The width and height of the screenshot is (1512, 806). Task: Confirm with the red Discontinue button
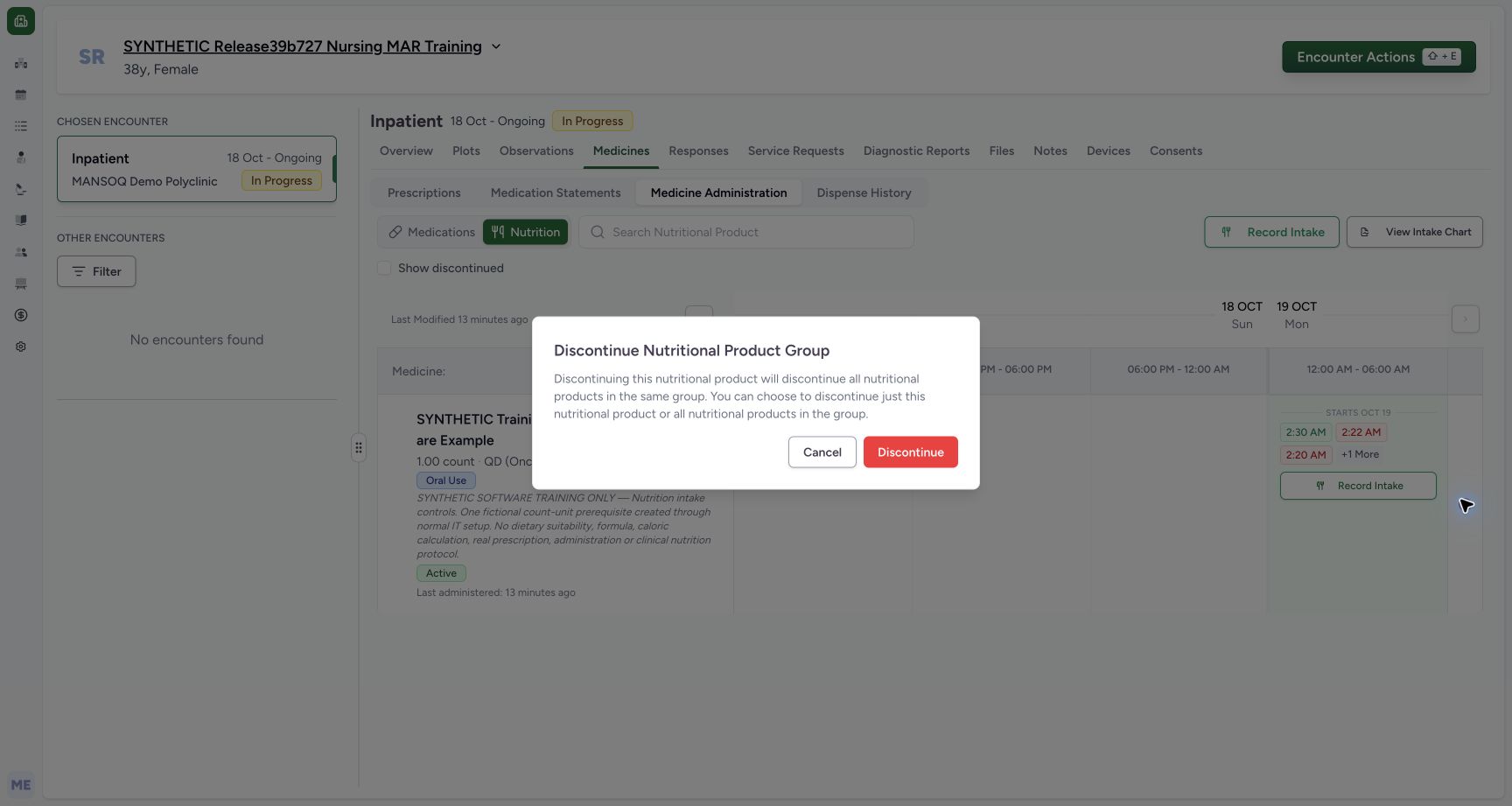pyautogui.click(x=911, y=452)
